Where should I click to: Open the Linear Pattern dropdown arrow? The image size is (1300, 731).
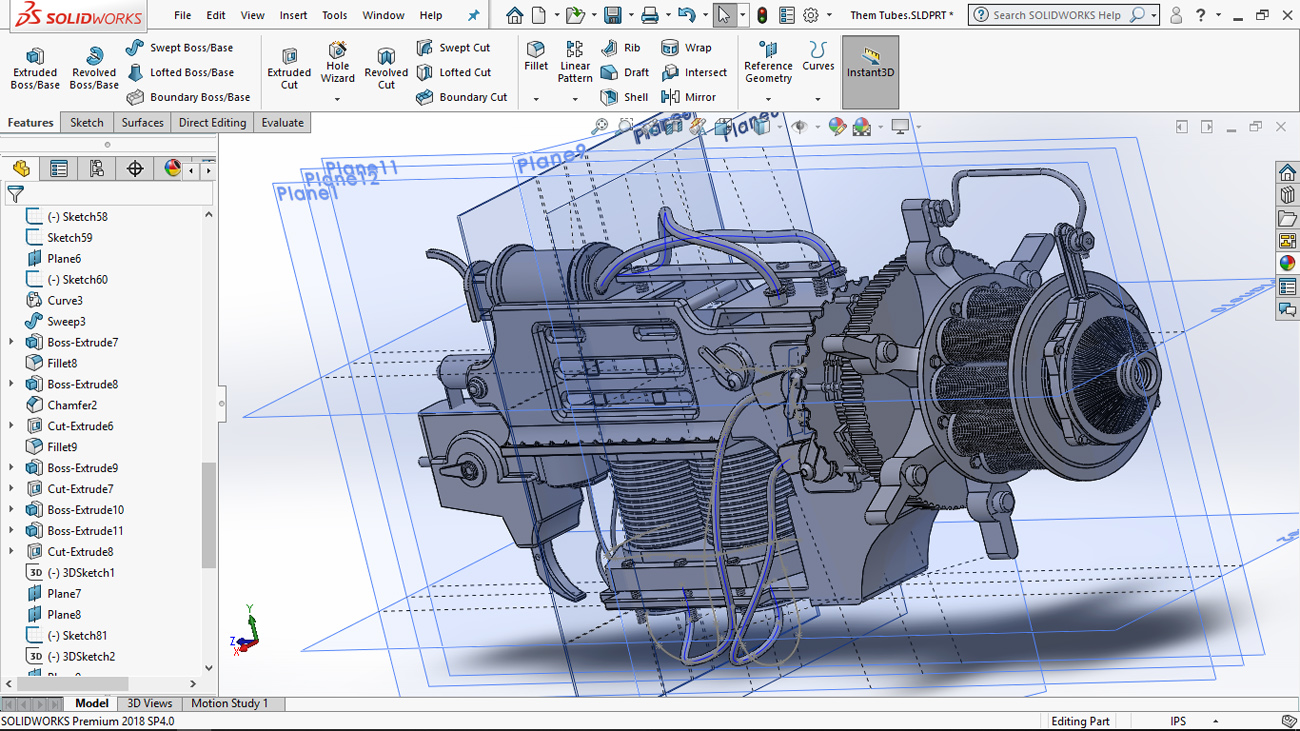[x=575, y=99]
